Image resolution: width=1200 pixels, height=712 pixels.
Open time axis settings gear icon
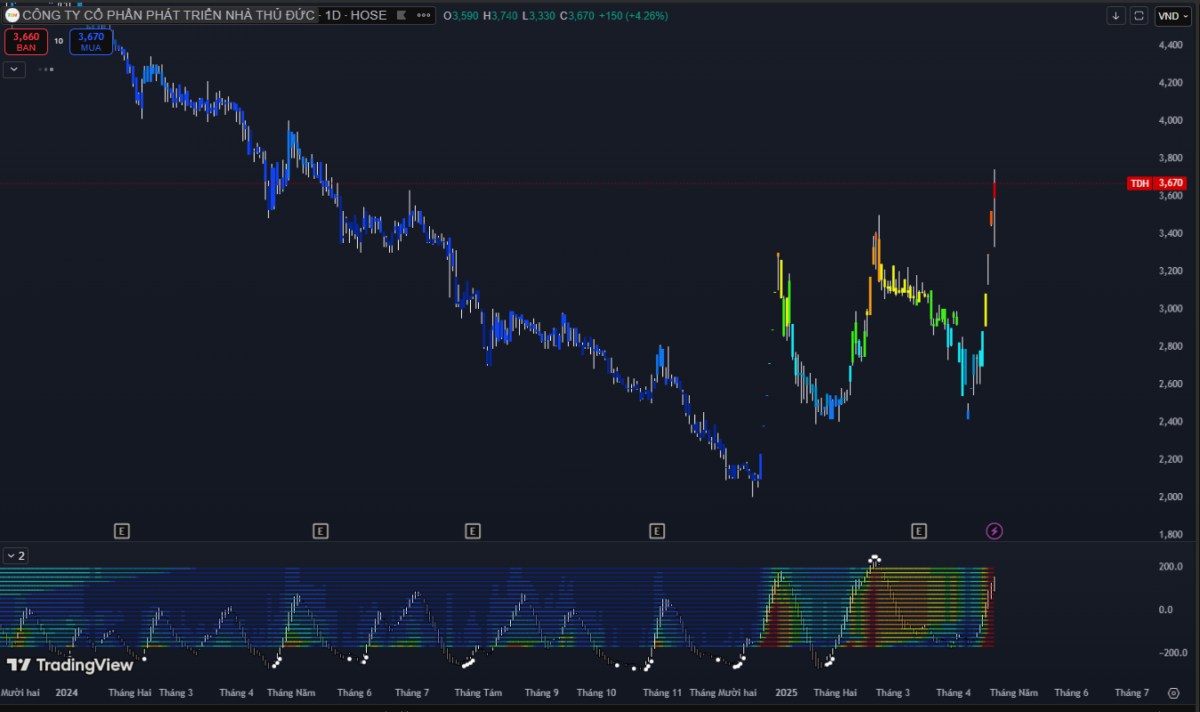coord(1172,692)
